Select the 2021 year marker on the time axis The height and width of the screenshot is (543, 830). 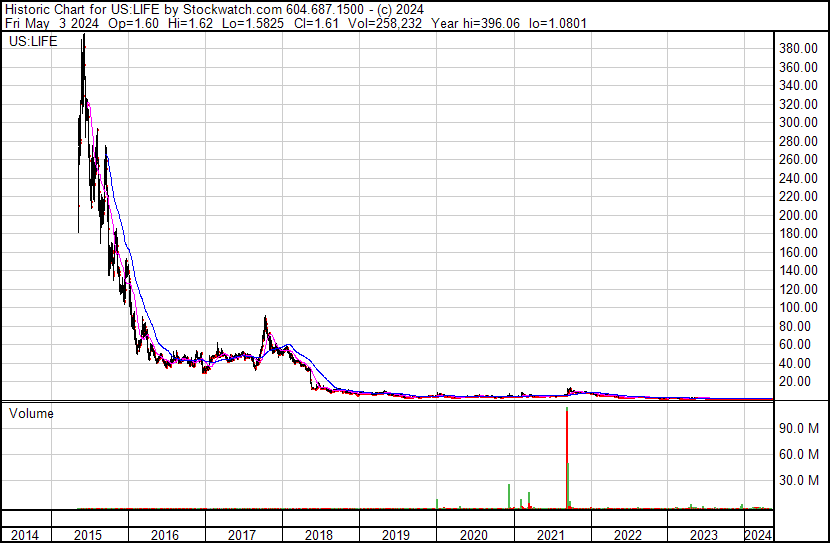click(x=550, y=535)
